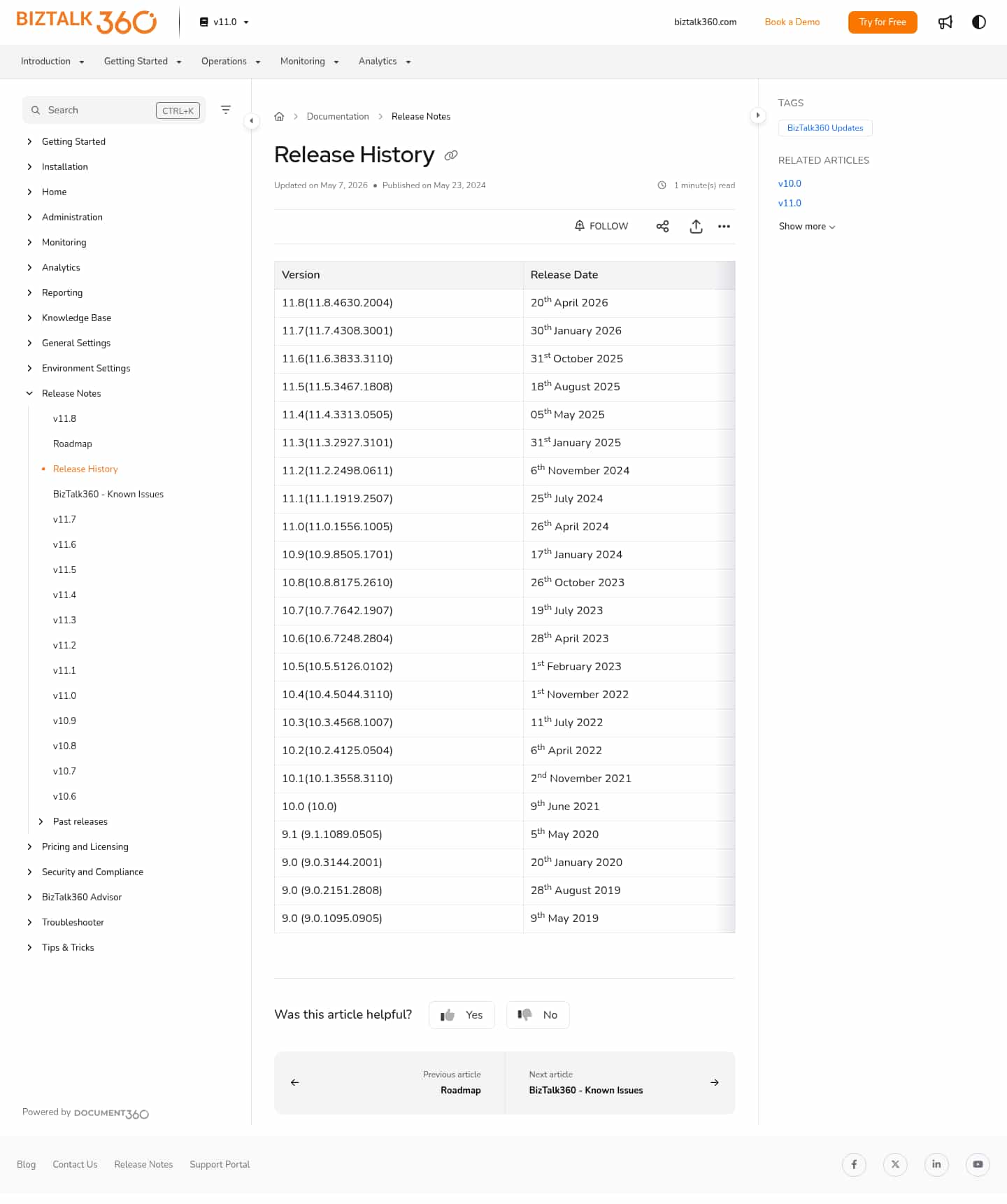1007x1204 pixels.
Task: Expand Pricing and Licensing section
Action: tap(29, 847)
